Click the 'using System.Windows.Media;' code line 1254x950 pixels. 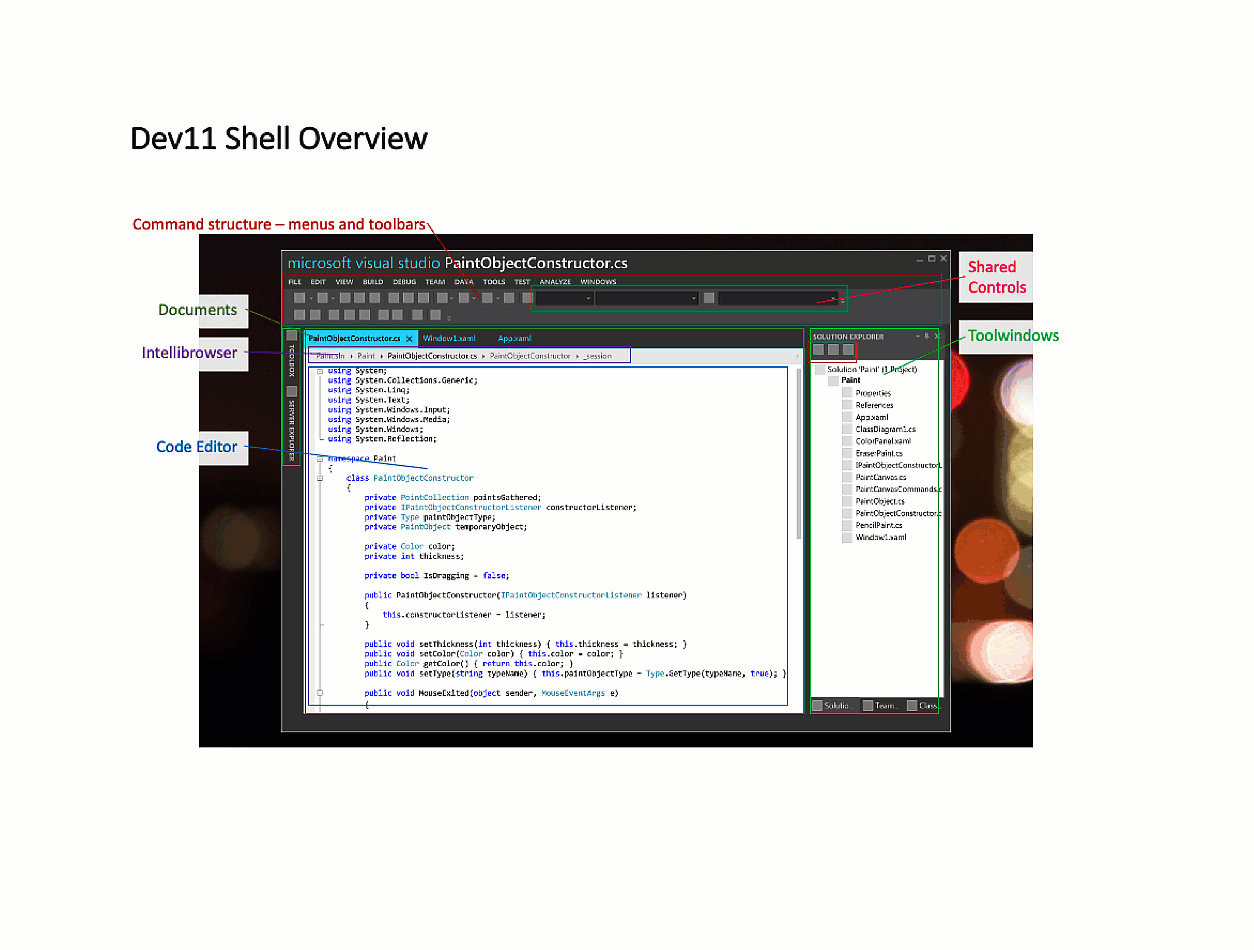(389, 420)
